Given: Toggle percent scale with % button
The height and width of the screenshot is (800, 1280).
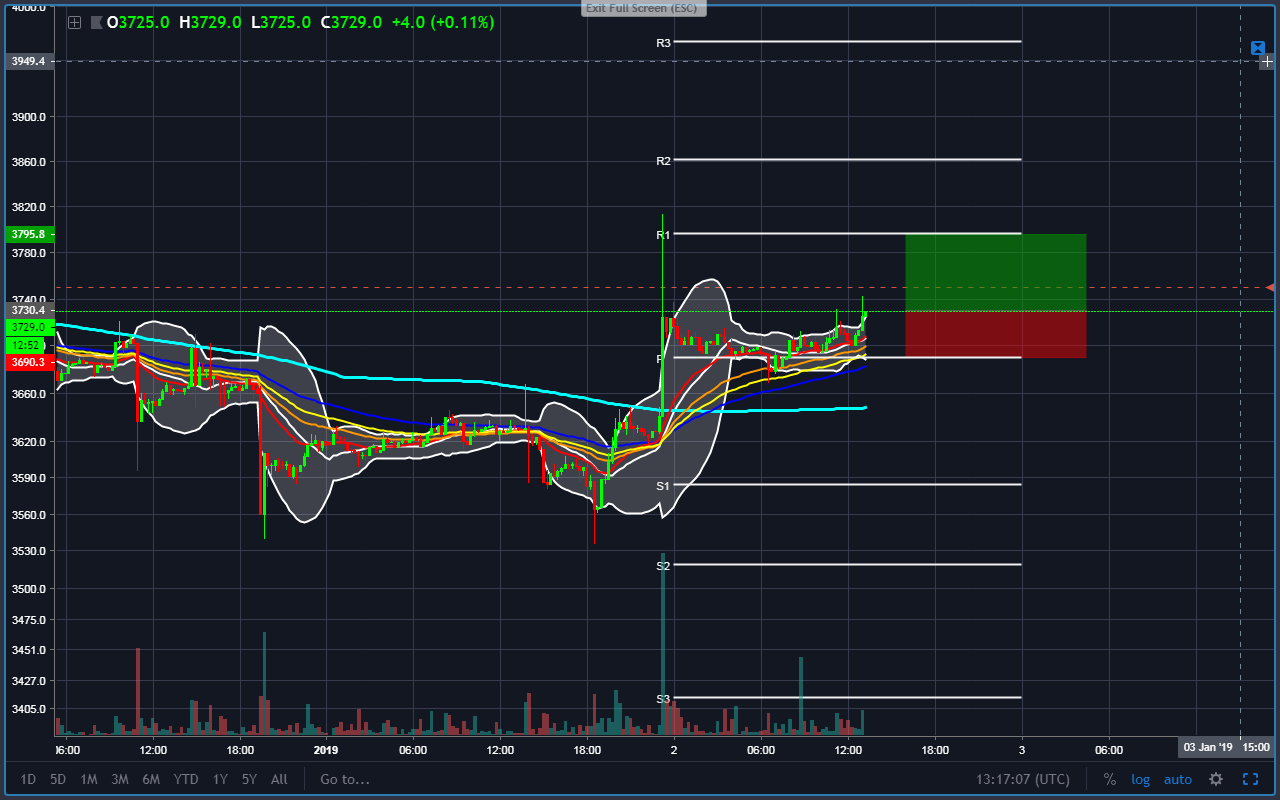Looking at the screenshot, I should (x=1110, y=779).
